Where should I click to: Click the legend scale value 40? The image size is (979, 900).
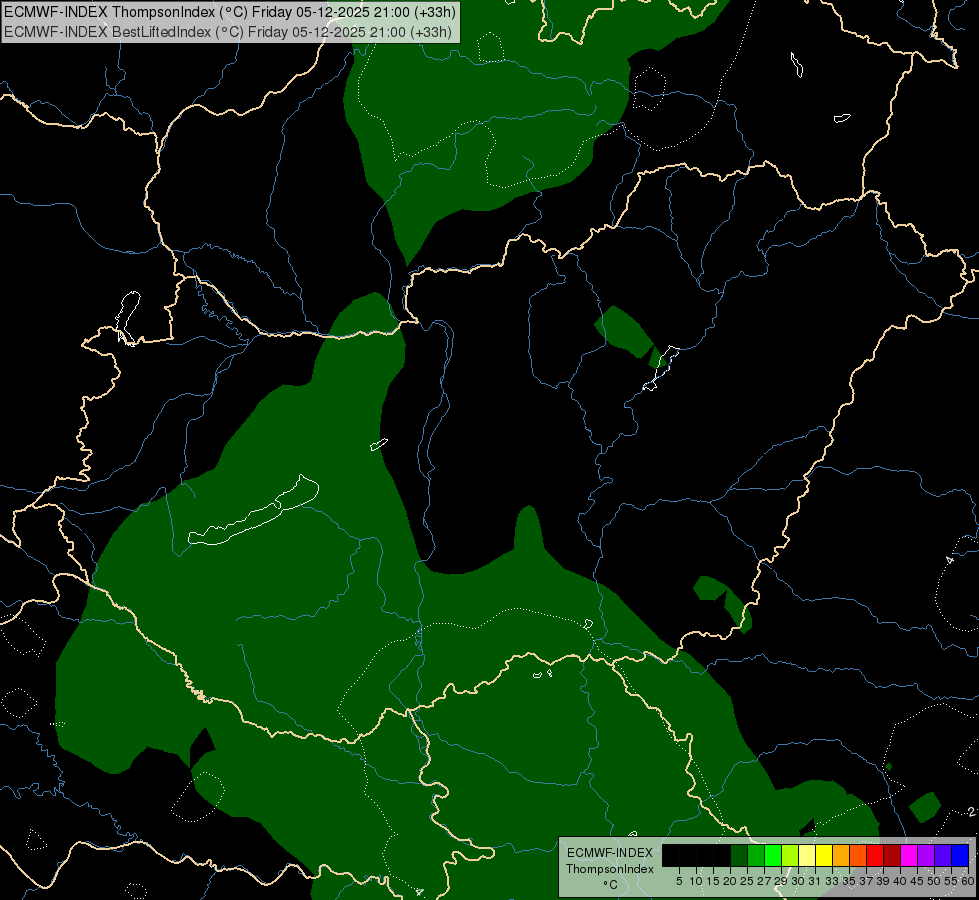900,881
